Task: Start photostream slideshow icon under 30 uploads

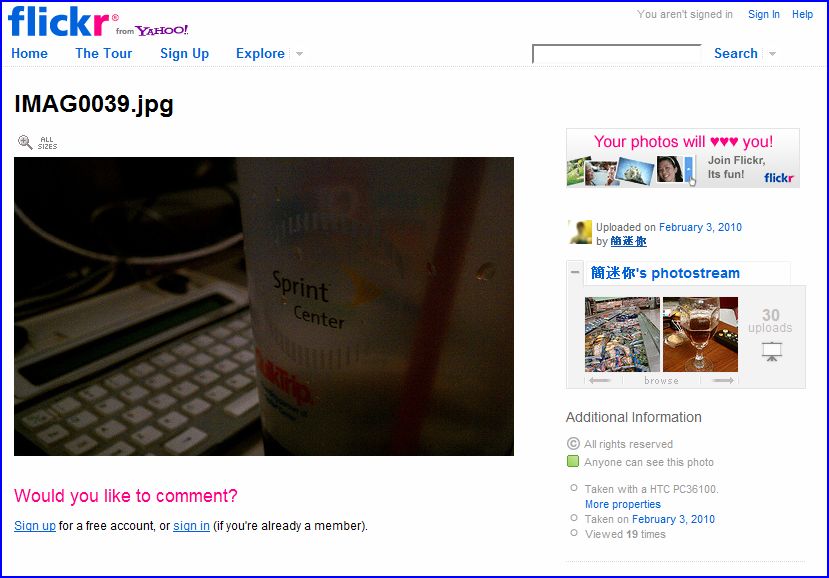Action: 771,352
